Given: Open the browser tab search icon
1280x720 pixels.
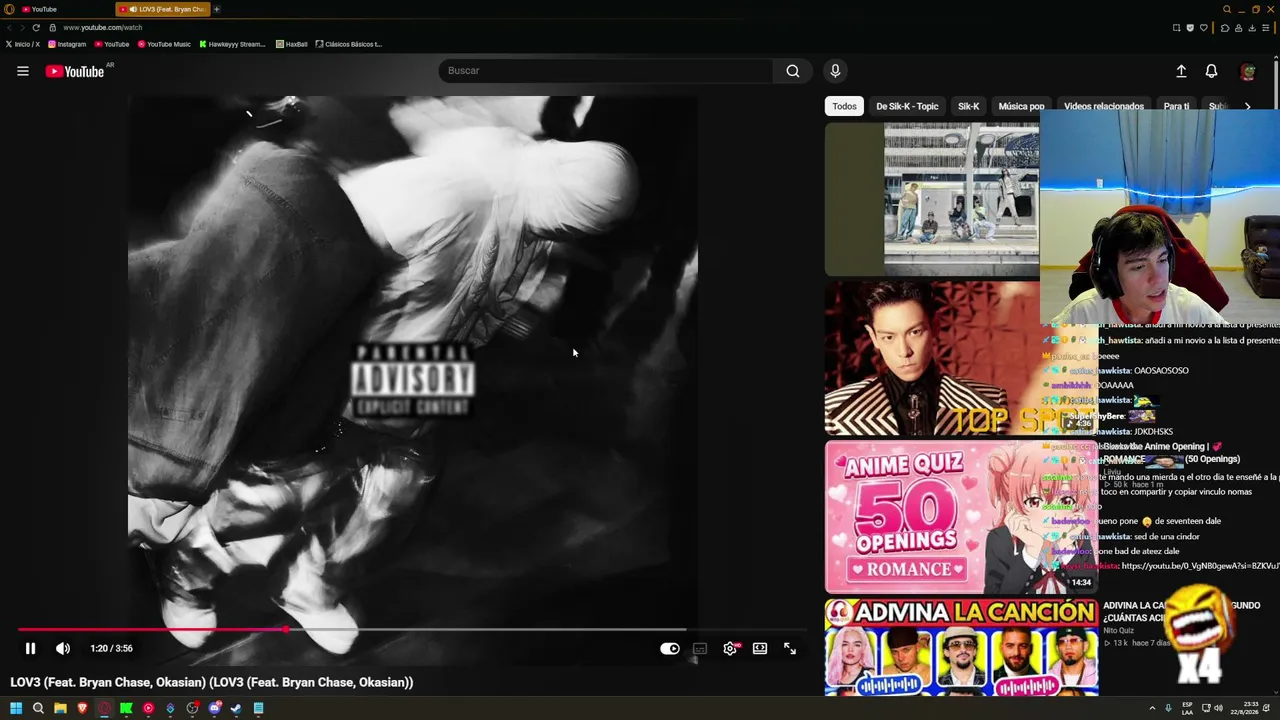Looking at the screenshot, I should click(x=1227, y=9).
